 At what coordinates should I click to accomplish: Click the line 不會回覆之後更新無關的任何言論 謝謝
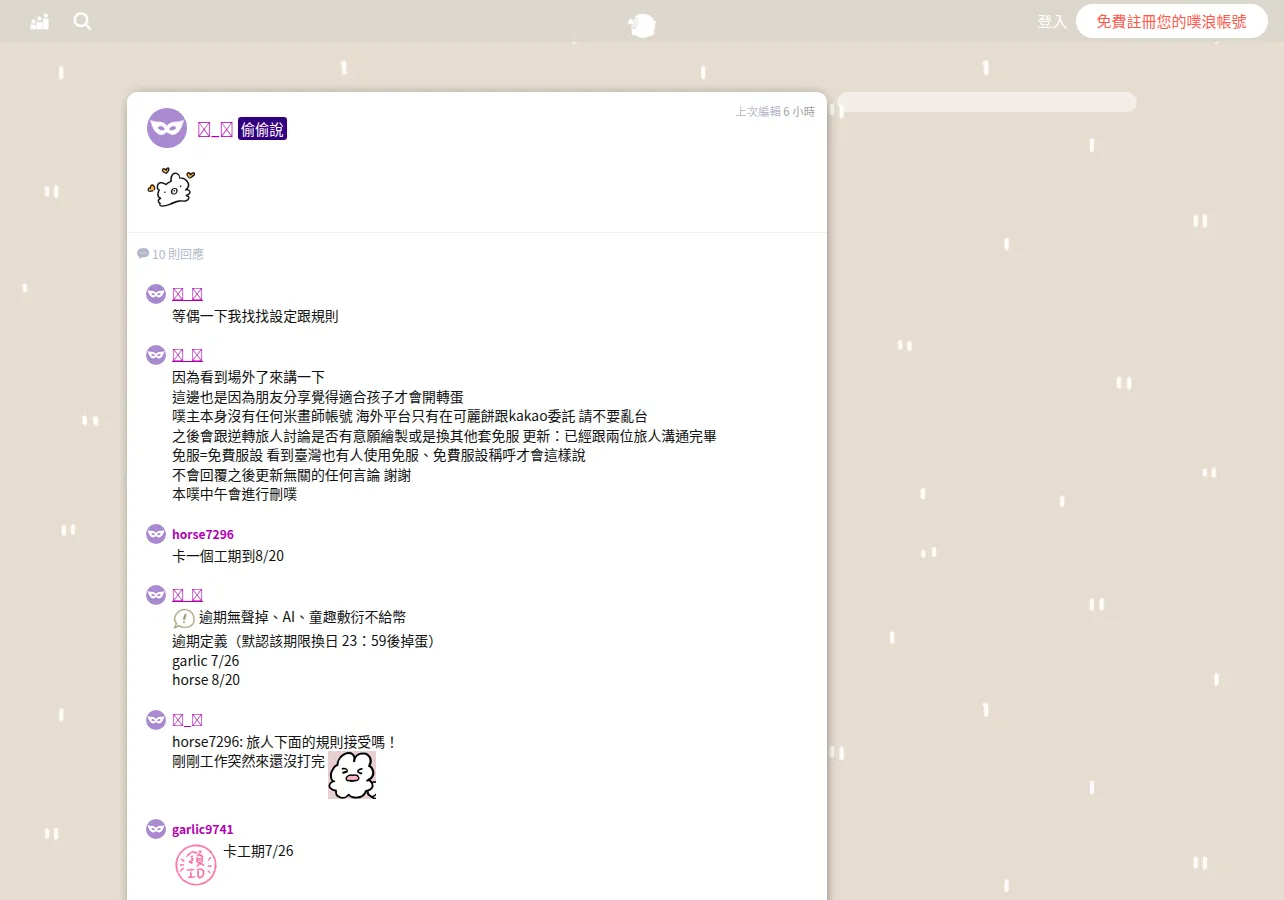291,475
